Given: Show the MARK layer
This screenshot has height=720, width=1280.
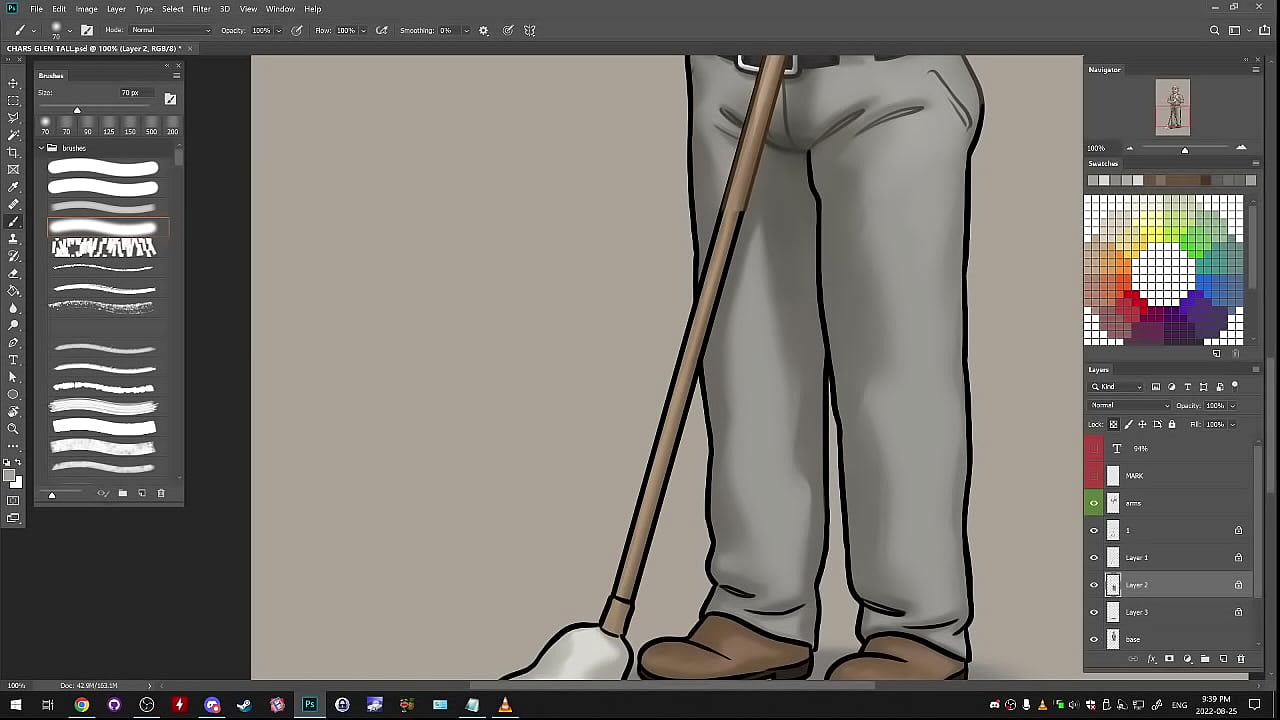Looking at the screenshot, I should pyautogui.click(x=1094, y=476).
